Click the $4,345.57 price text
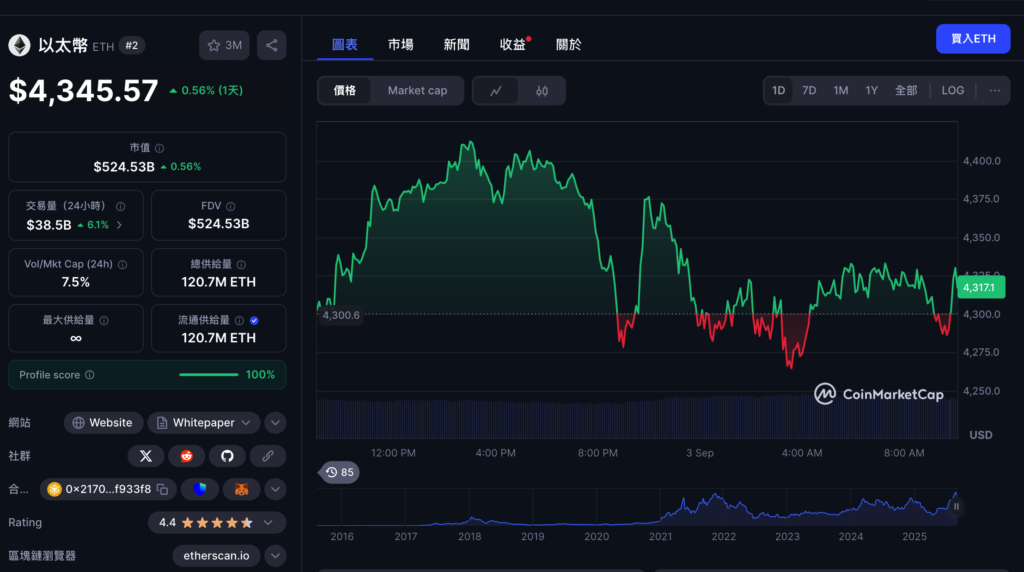 coord(84,91)
